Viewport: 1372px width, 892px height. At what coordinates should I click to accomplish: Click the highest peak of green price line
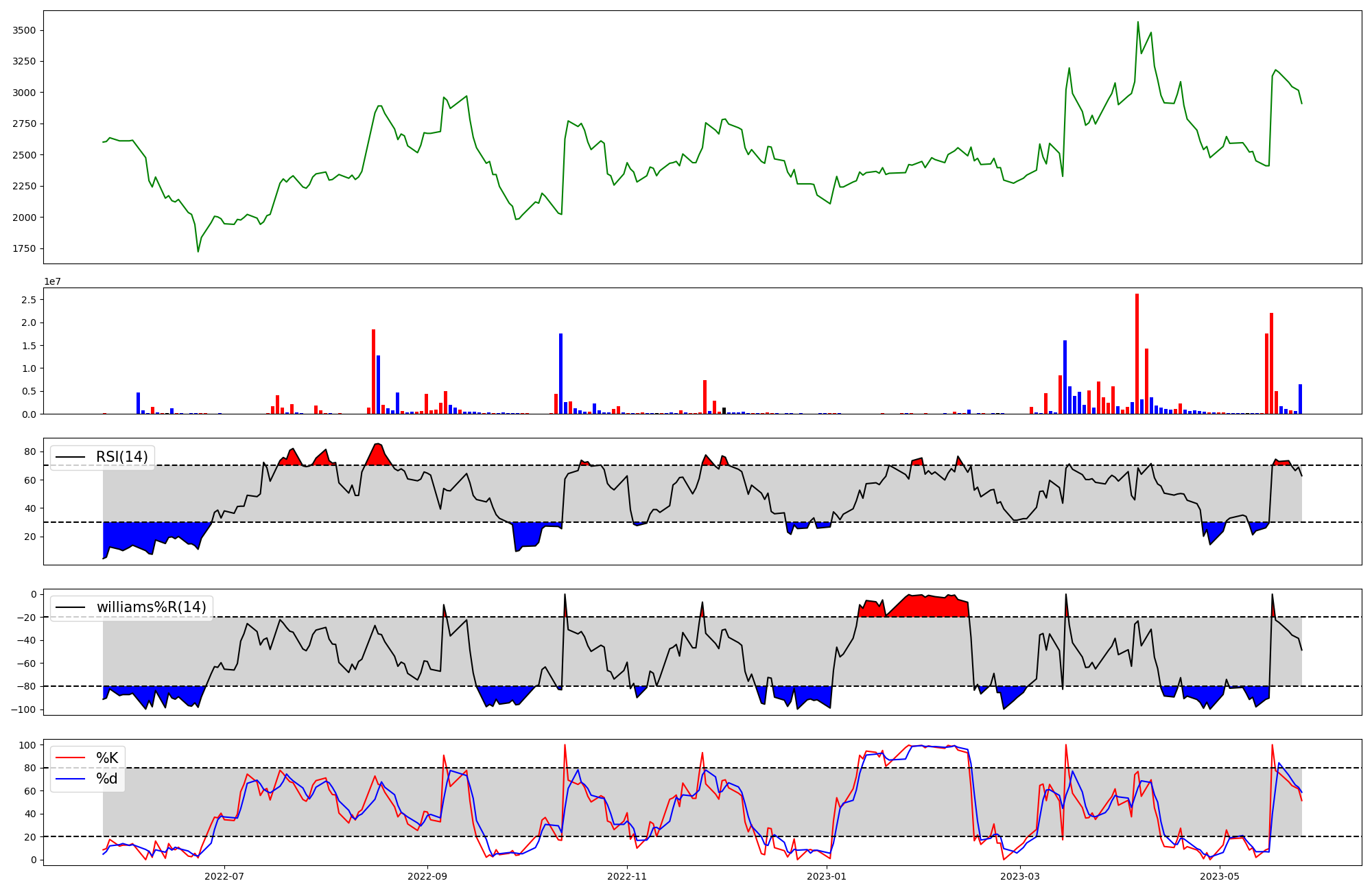[1137, 22]
